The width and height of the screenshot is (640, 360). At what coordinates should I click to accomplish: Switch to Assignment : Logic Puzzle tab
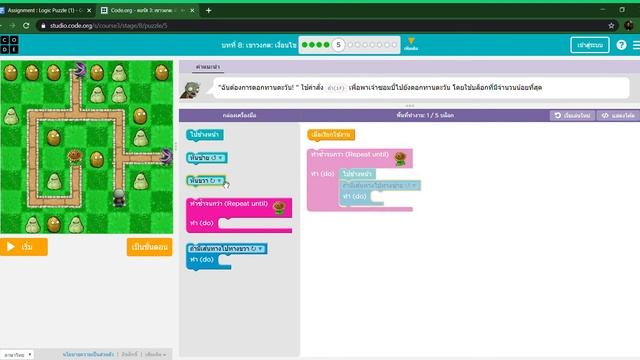coord(46,11)
